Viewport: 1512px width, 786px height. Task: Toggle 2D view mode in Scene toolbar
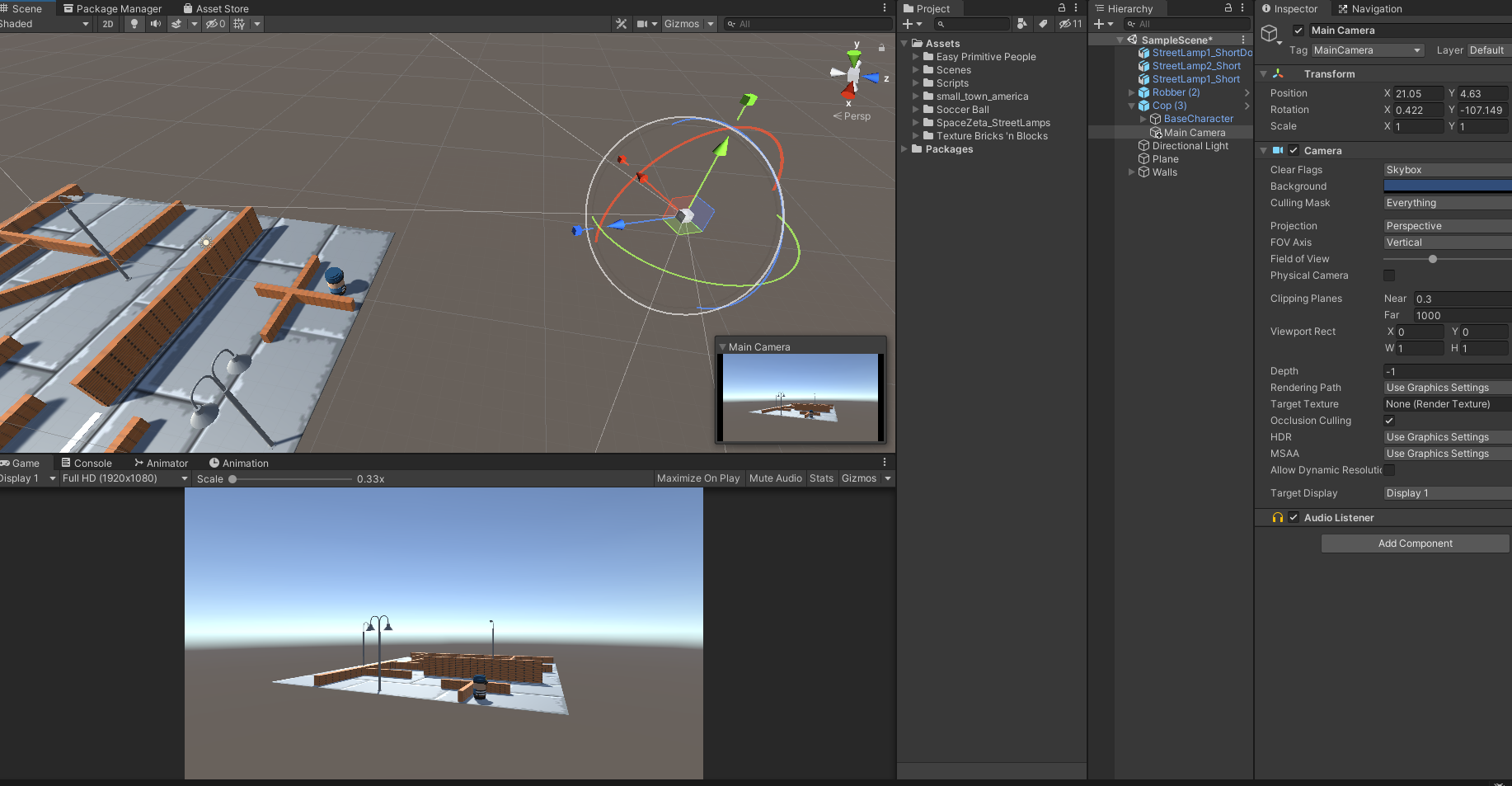107,24
